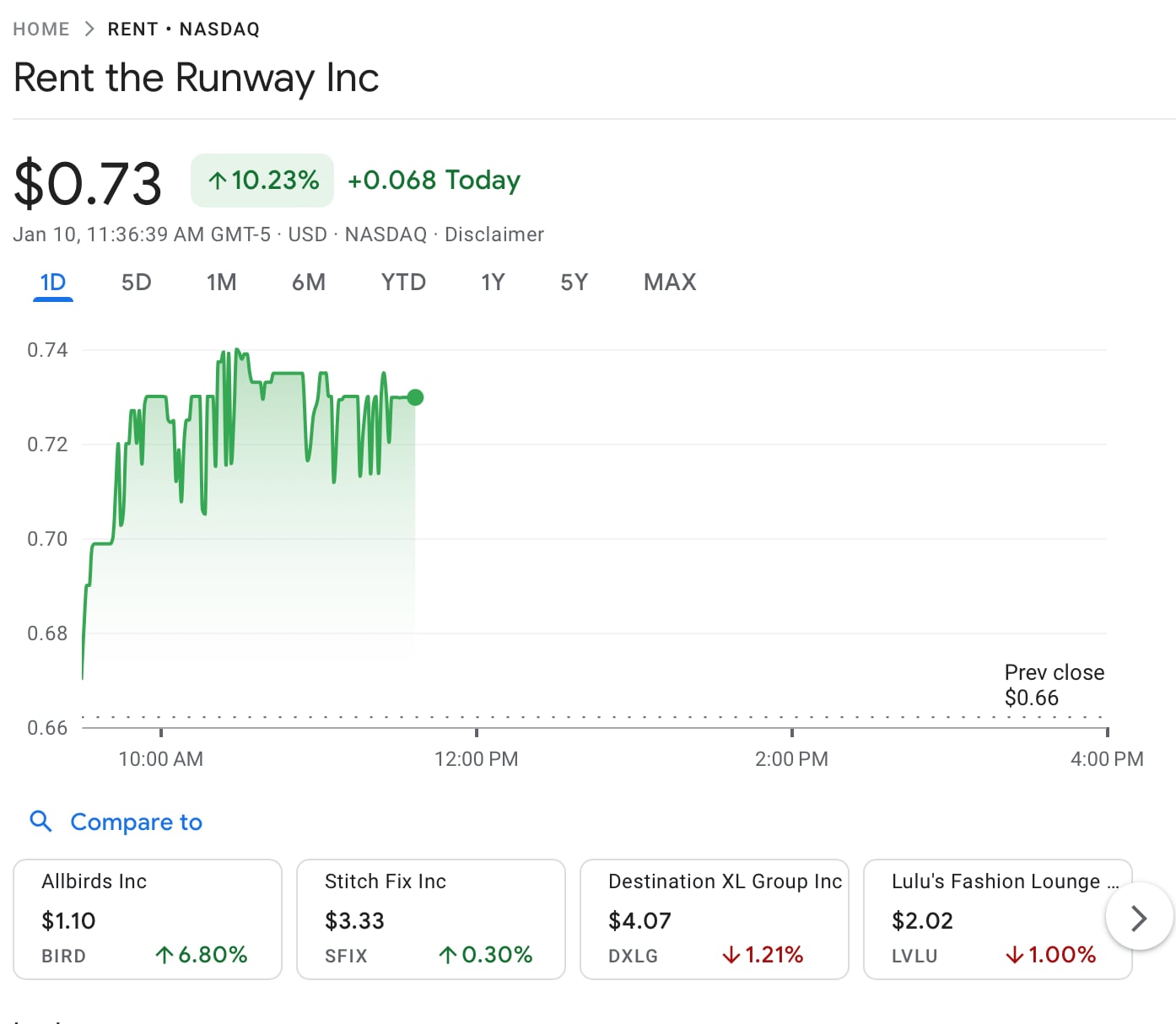
Task: Click the timestamp Jan 10, 11:36:39 AM text
Action: [142, 234]
